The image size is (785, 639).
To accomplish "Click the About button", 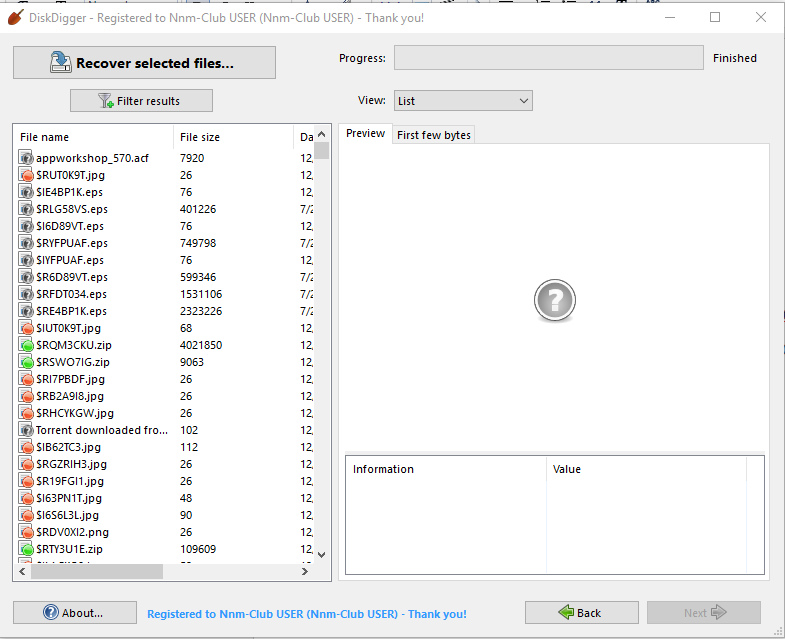I will coord(75,612).
